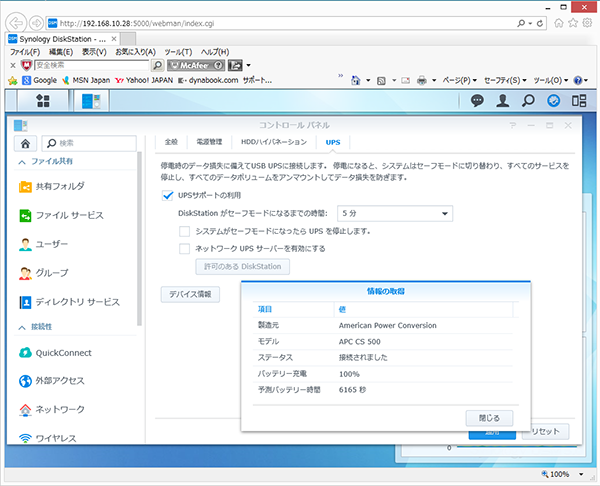Screen dimensions: 600x486
Task: Collapse the ファイル共有 sidebar section
Action: coord(22,162)
